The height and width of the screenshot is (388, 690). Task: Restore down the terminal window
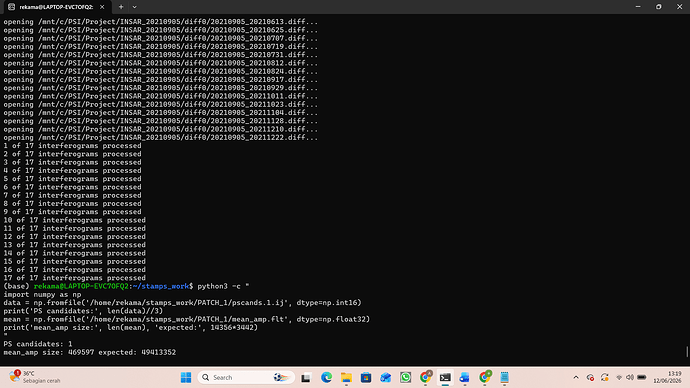(x=659, y=7)
